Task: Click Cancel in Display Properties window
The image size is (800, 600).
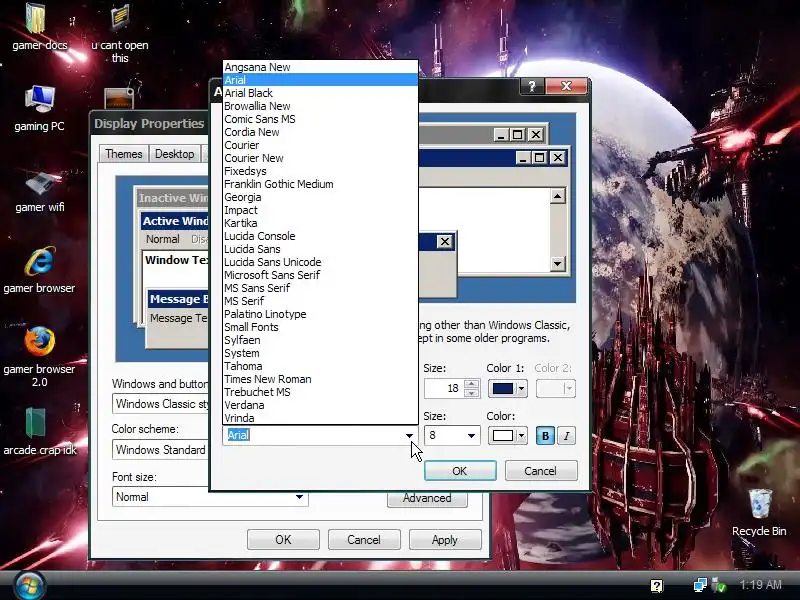Action: [x=364, y=540]
